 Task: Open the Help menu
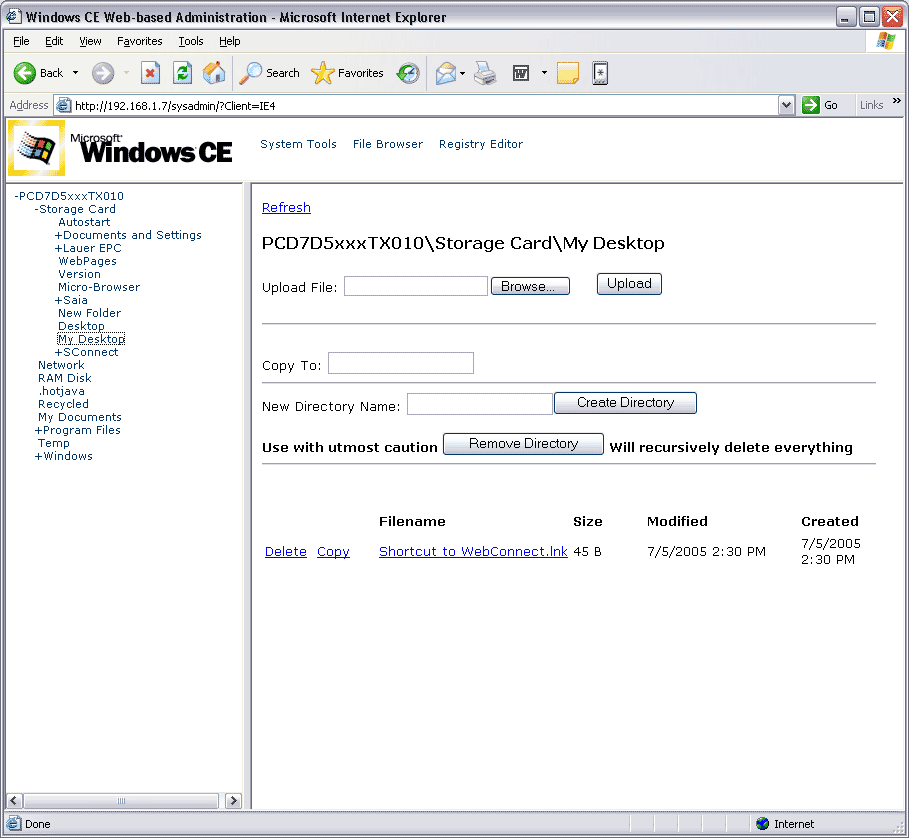230,41
